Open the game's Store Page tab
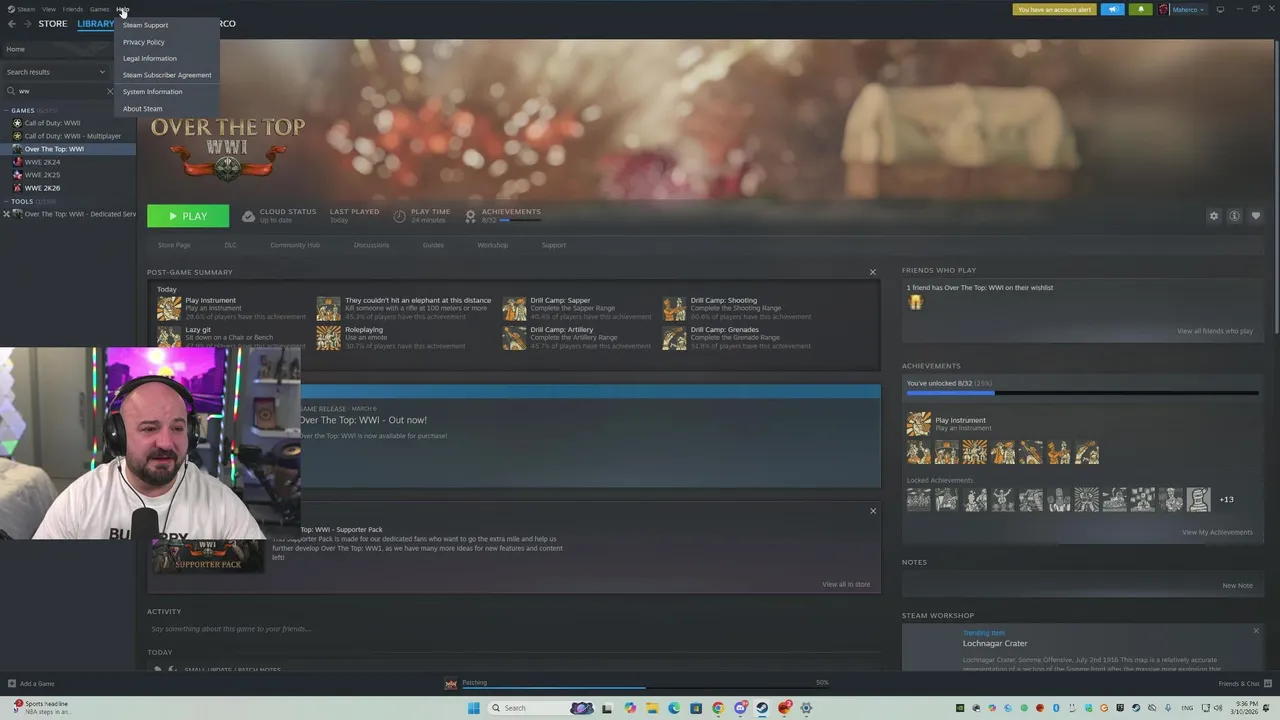This screenshot has height=720, width=1280. click(x=174, y=245)
